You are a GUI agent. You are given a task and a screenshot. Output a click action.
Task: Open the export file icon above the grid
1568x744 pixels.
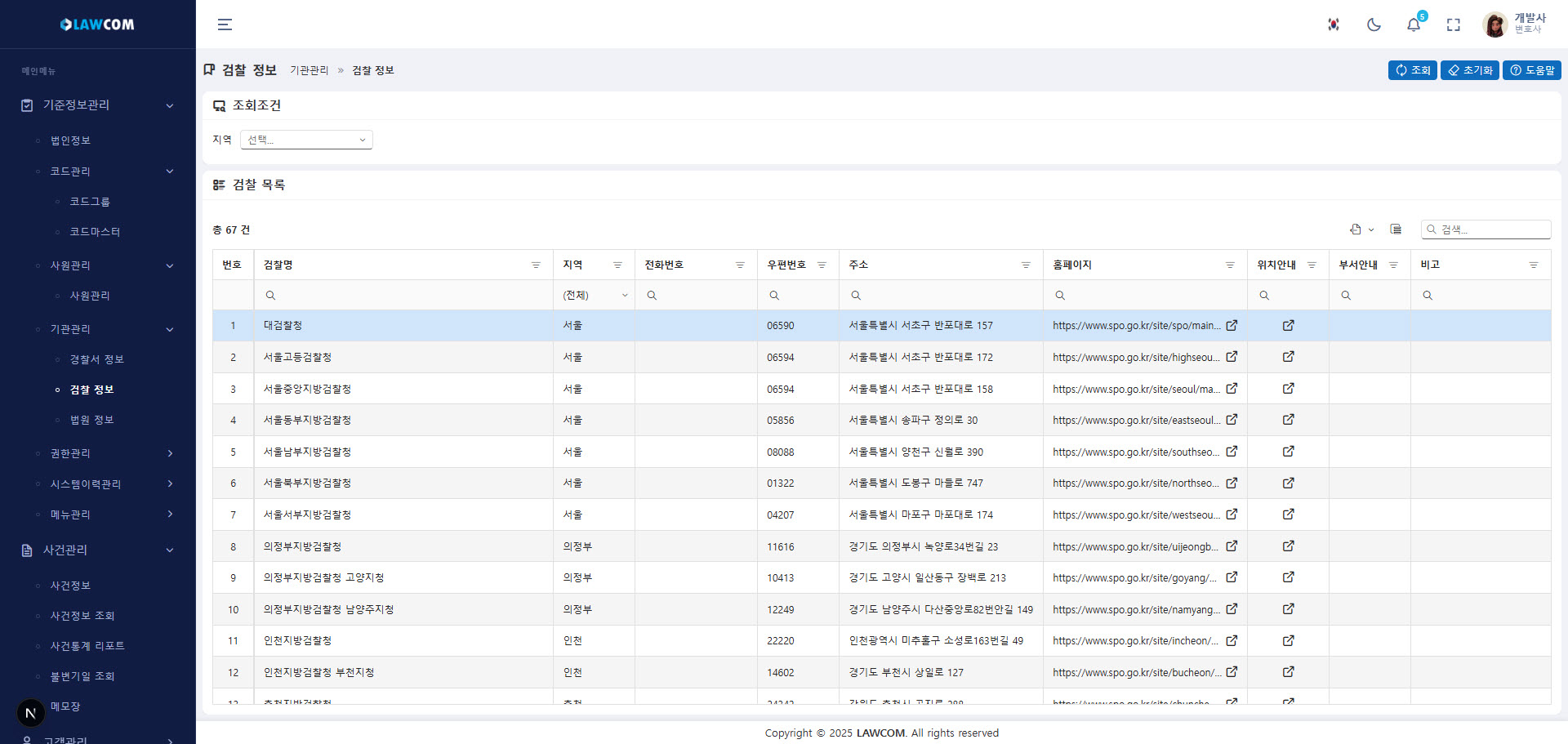point(1356,229)
